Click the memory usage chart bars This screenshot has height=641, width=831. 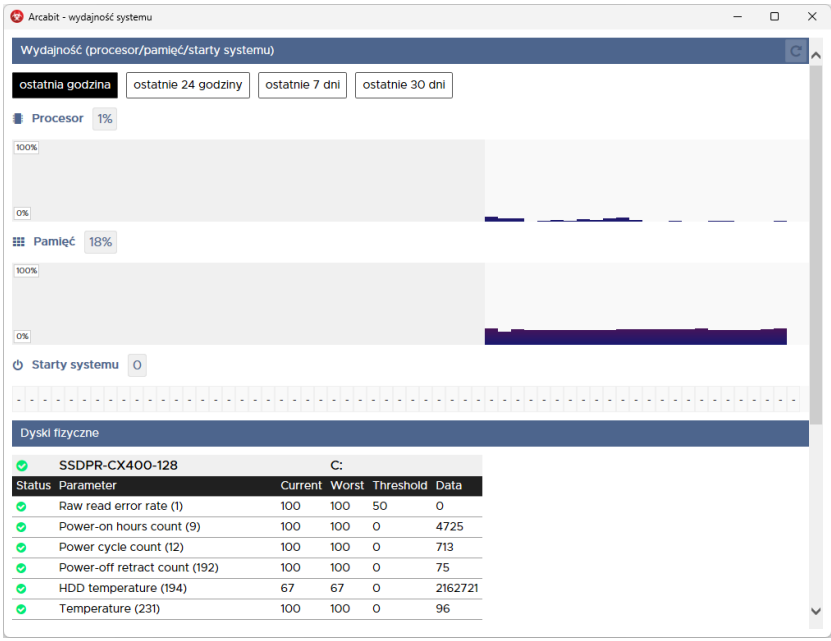click(635, 337)
